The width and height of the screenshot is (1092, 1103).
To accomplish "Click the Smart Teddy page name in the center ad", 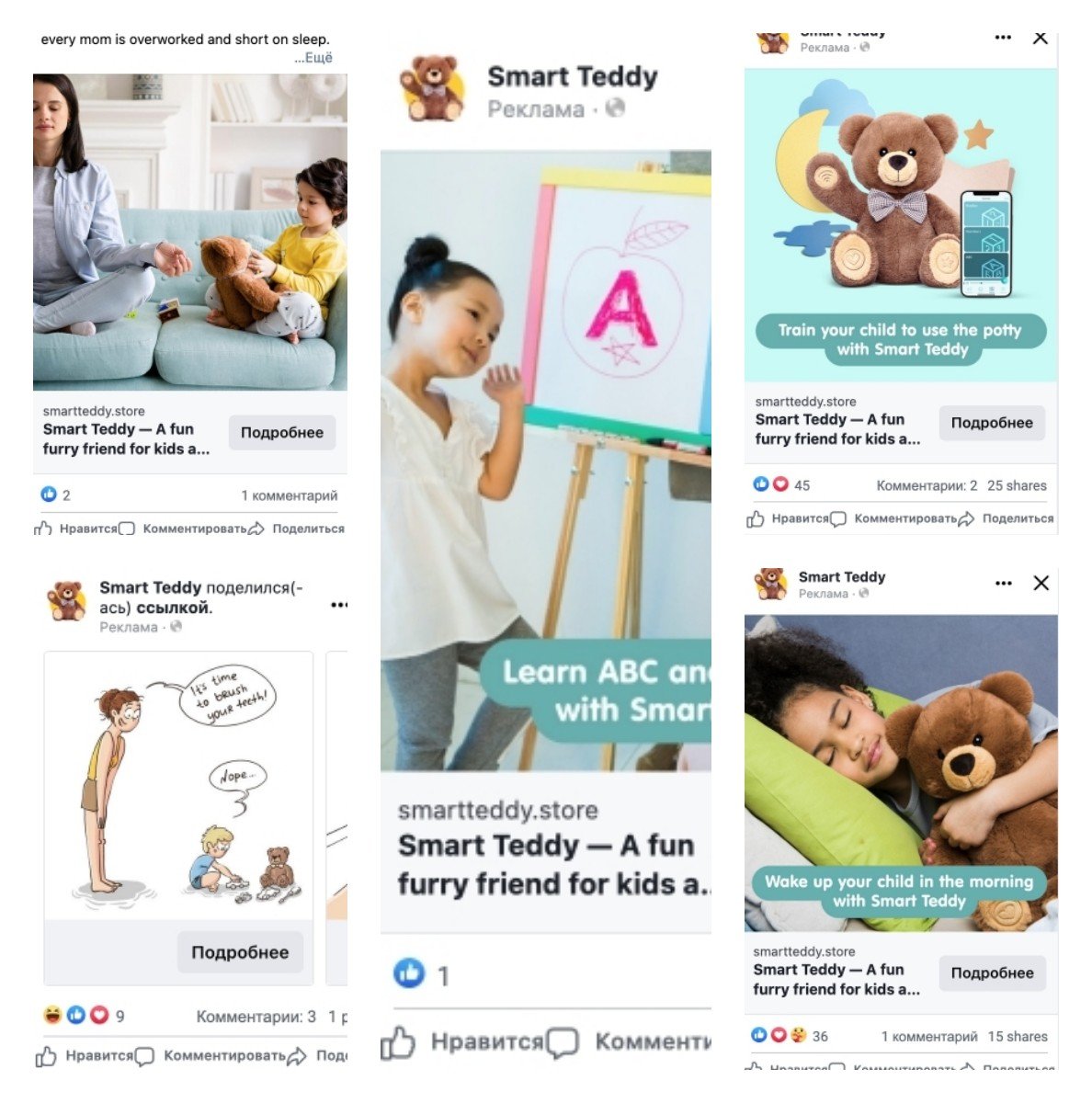I will (573, 76).
